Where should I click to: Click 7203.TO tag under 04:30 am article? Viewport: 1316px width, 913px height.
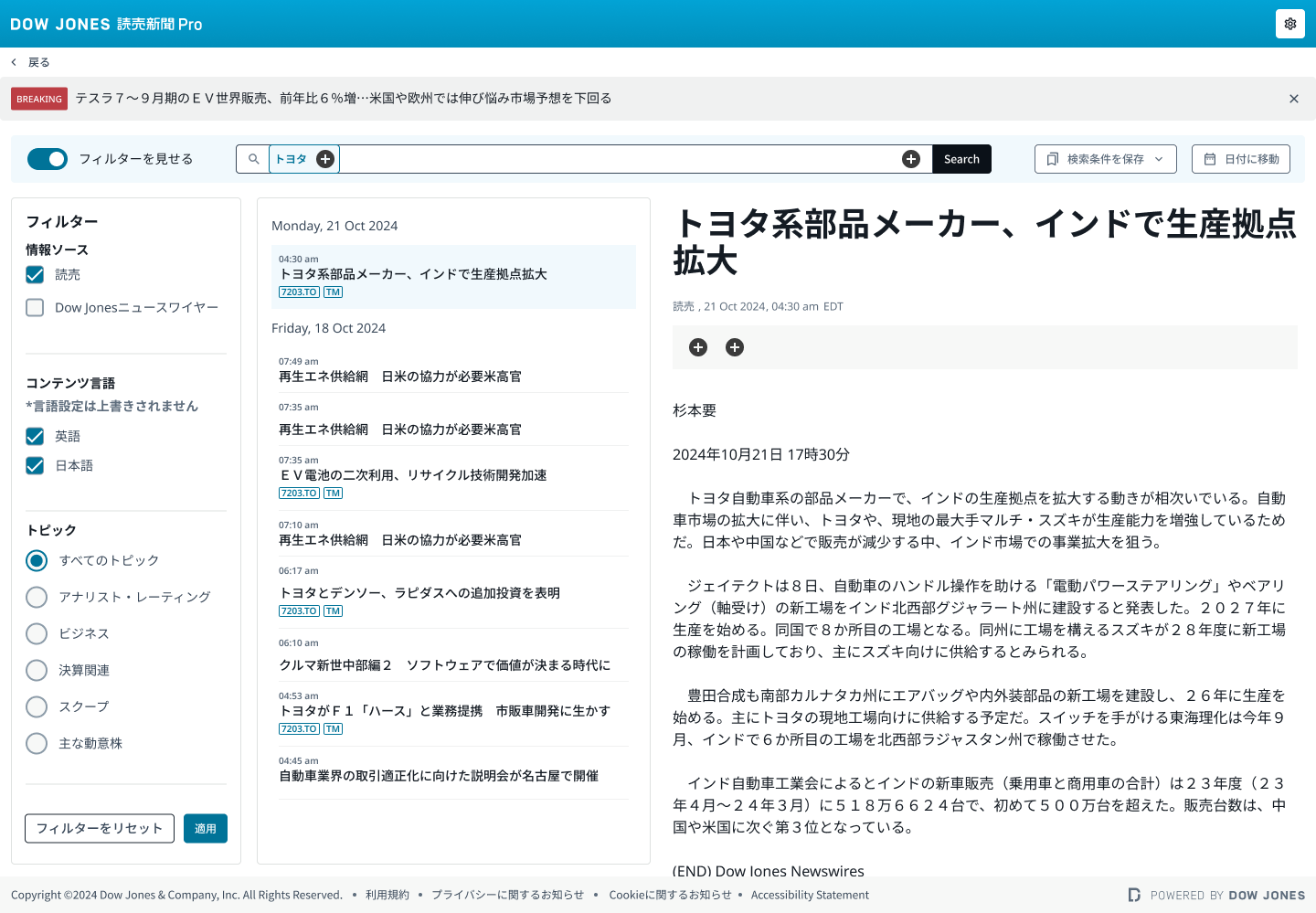(x=299, y=292)
